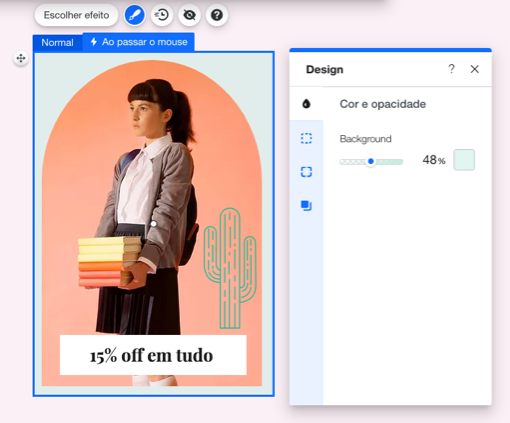Open the reset/history clock icon
Image resolution: width=510 pixels, height=423 pixels.
162,15
